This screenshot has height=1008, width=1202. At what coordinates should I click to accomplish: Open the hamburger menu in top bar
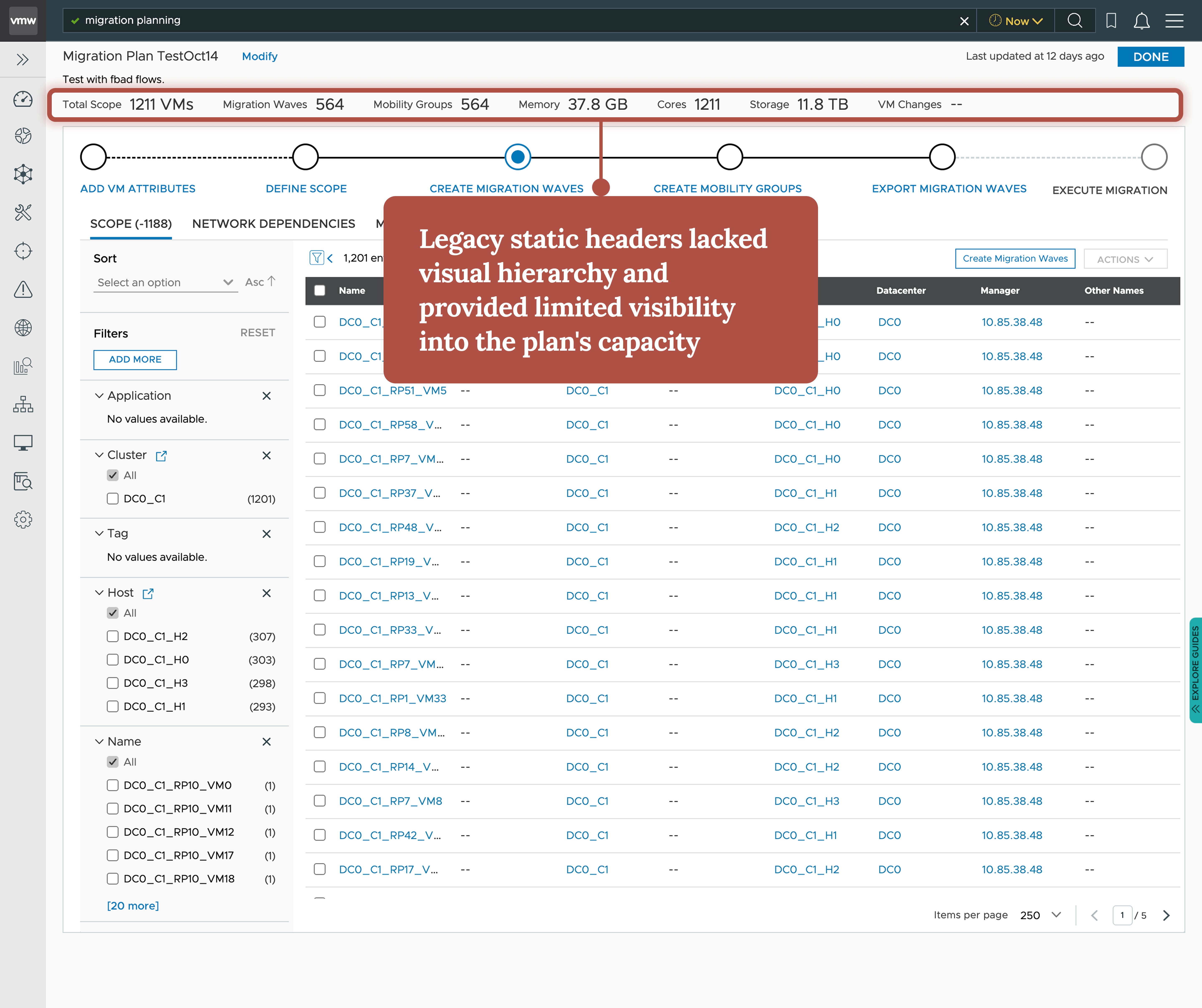(x=1174, y=21)
